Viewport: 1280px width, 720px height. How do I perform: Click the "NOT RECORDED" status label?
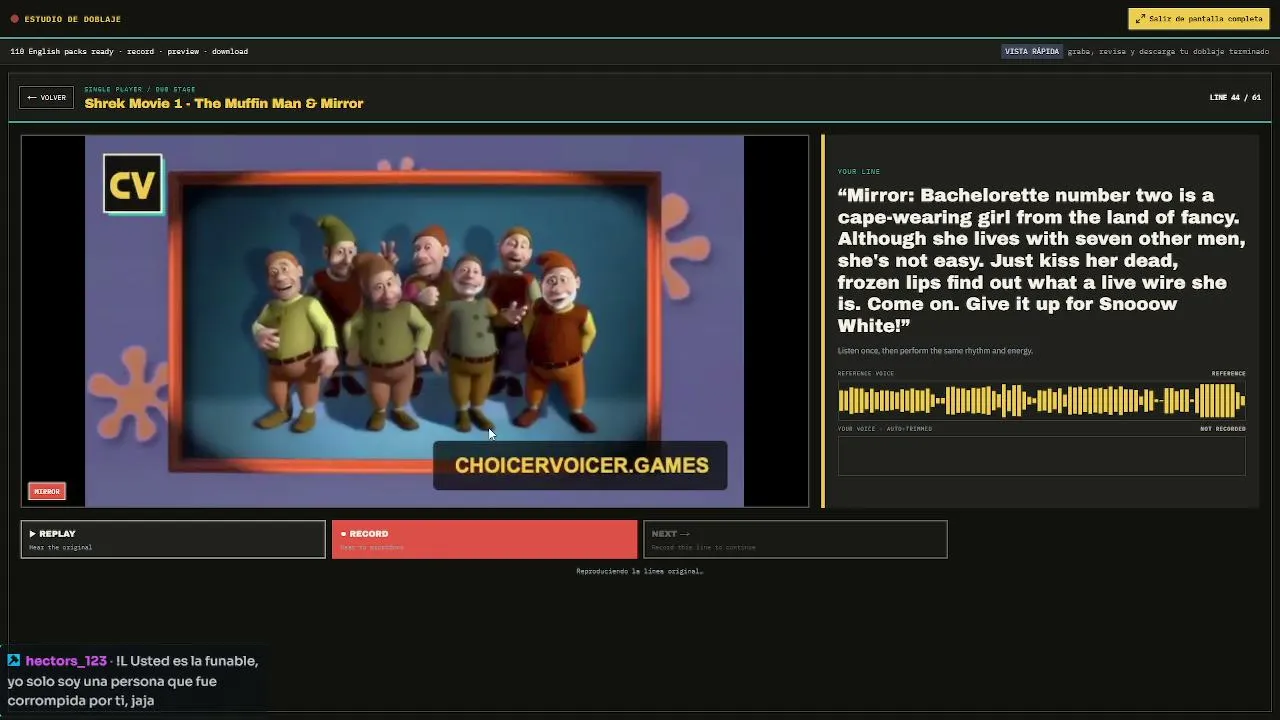[x=1223, y=429]
